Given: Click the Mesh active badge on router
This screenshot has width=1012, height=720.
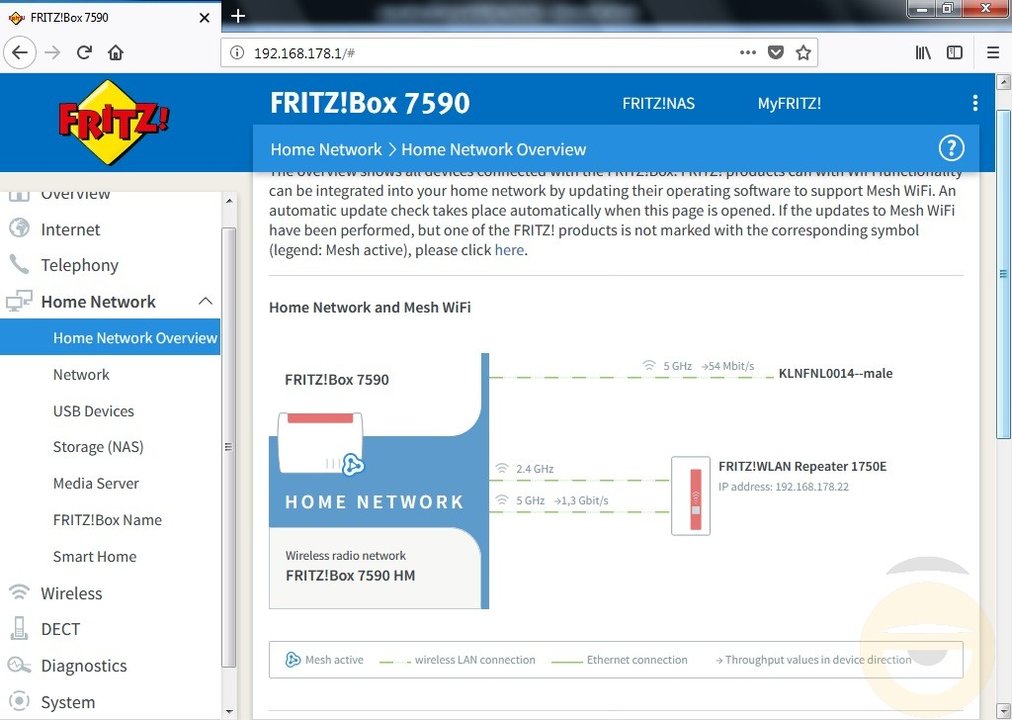Looking at the screenshot, I should [352, 465].
